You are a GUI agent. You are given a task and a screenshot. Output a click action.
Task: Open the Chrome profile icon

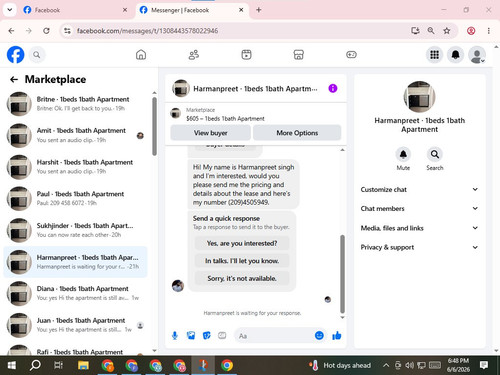[471, 31]
